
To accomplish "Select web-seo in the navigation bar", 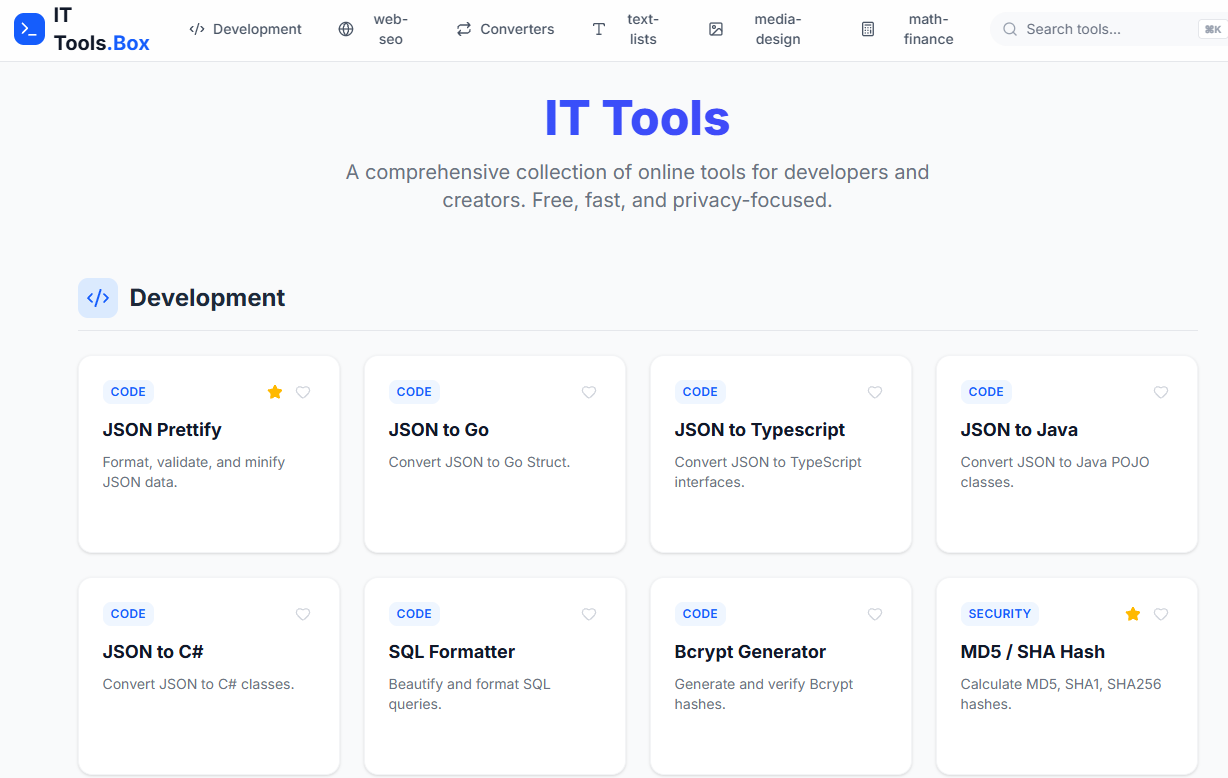I will [390, 29].
